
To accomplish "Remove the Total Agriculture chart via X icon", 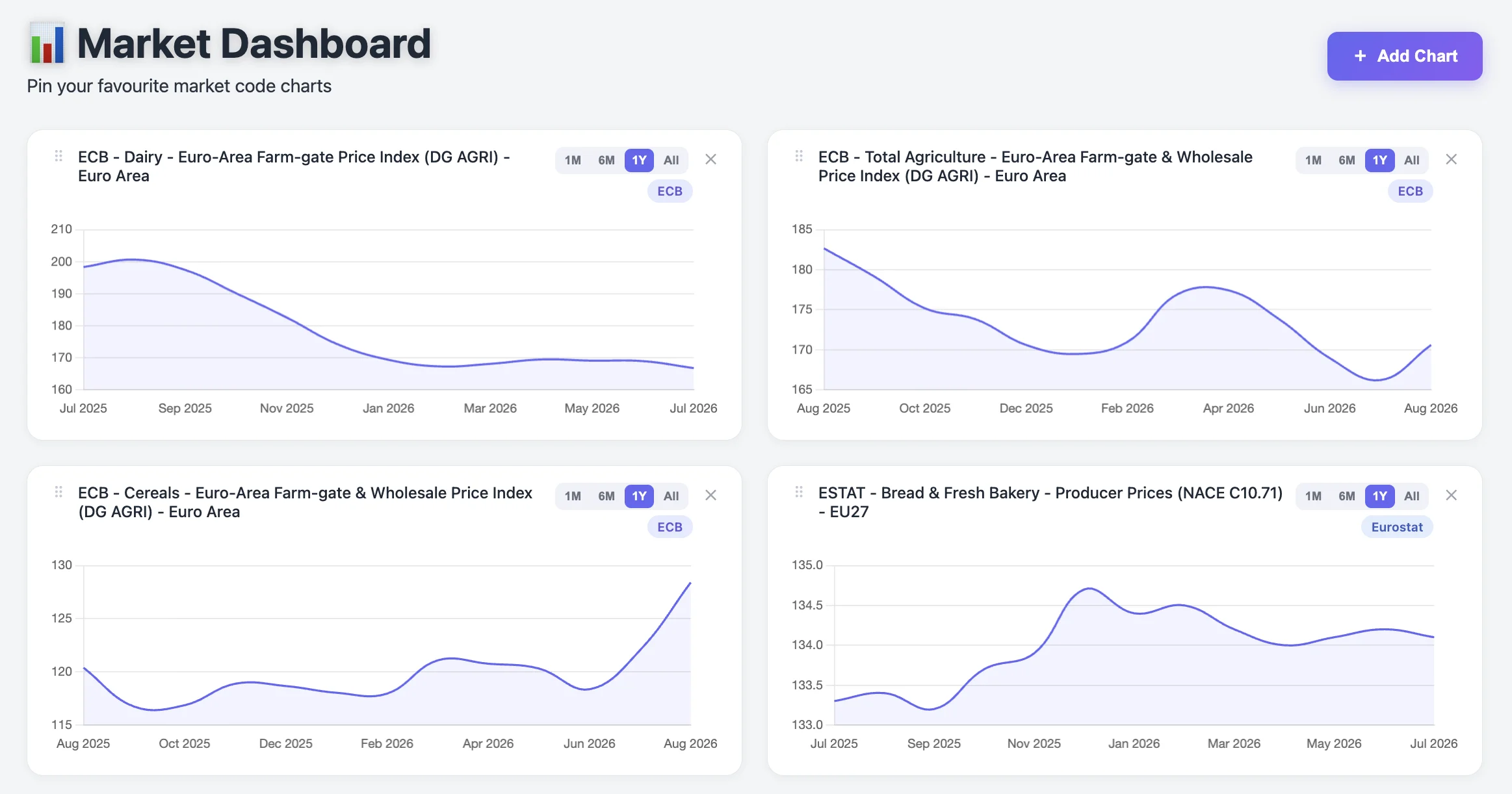I will 1451,159.
